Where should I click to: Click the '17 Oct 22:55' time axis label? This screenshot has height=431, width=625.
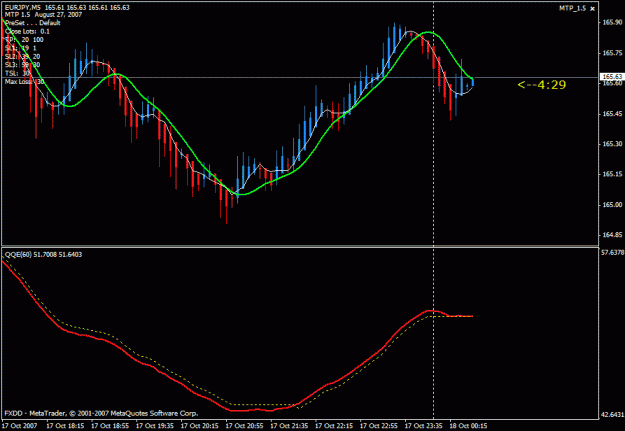(x=379, y=426)
